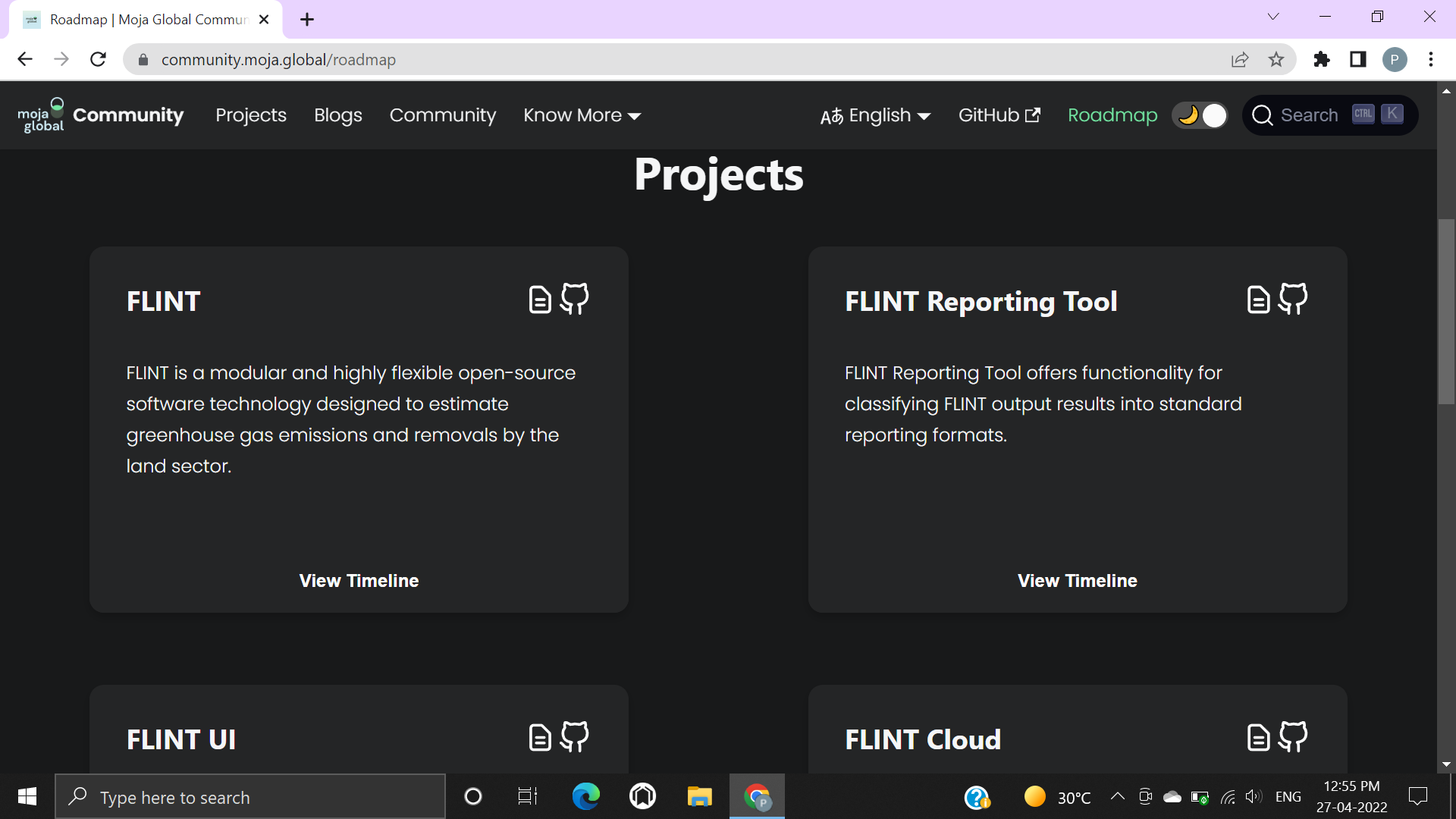
Task: Open the FLINT UI GitHub icon
Action: click(x=574, y=736)
